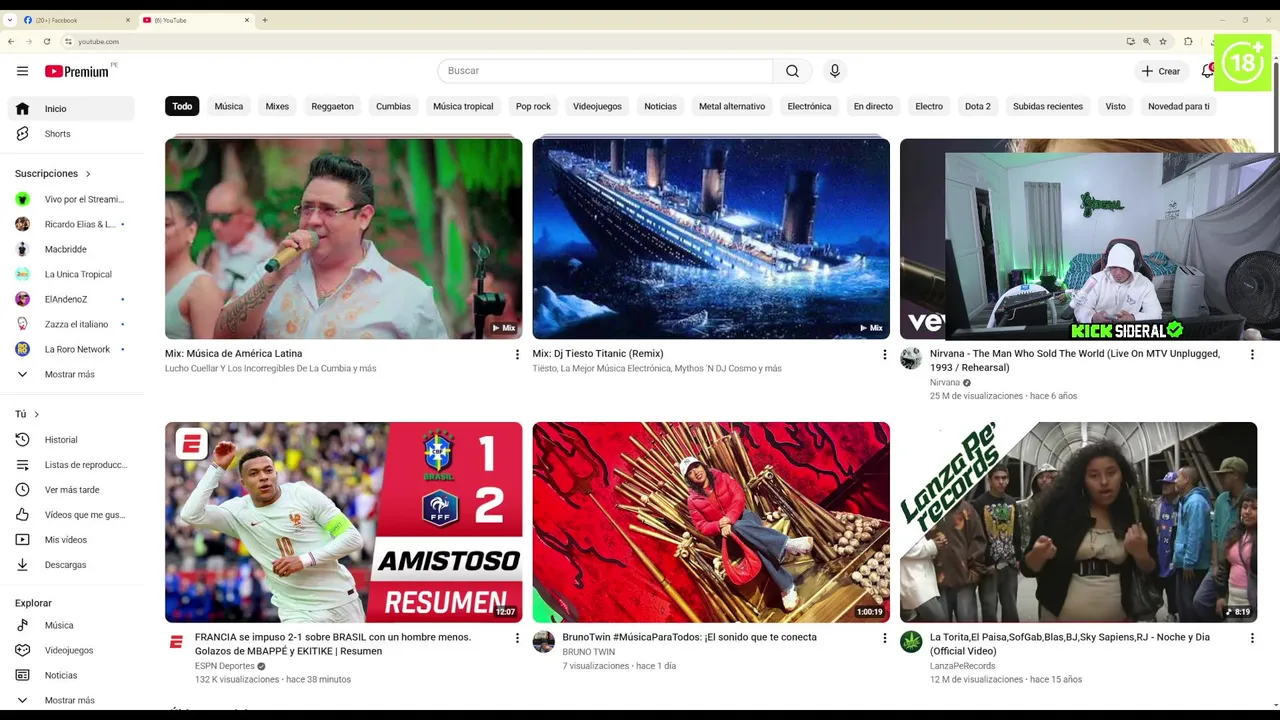Select the Subidas recientes chip
Image resolution: width=1280 pixels, height=720 pixels.
(x=1047, y=106)
